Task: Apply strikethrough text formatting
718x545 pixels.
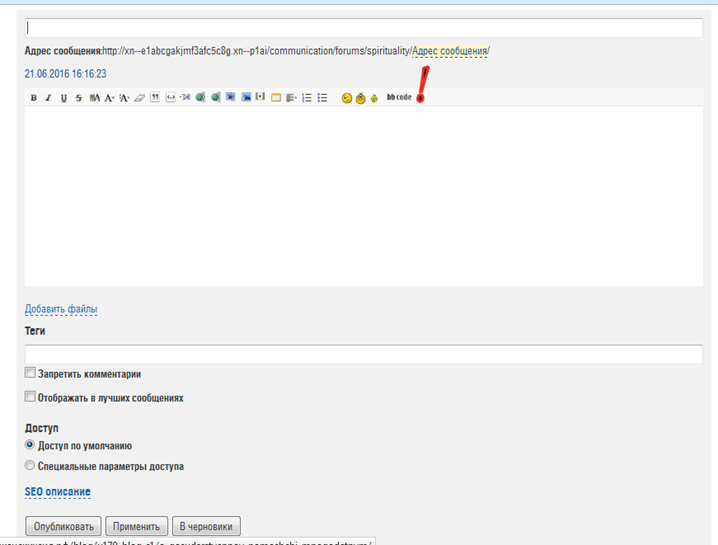Action: 79,98
